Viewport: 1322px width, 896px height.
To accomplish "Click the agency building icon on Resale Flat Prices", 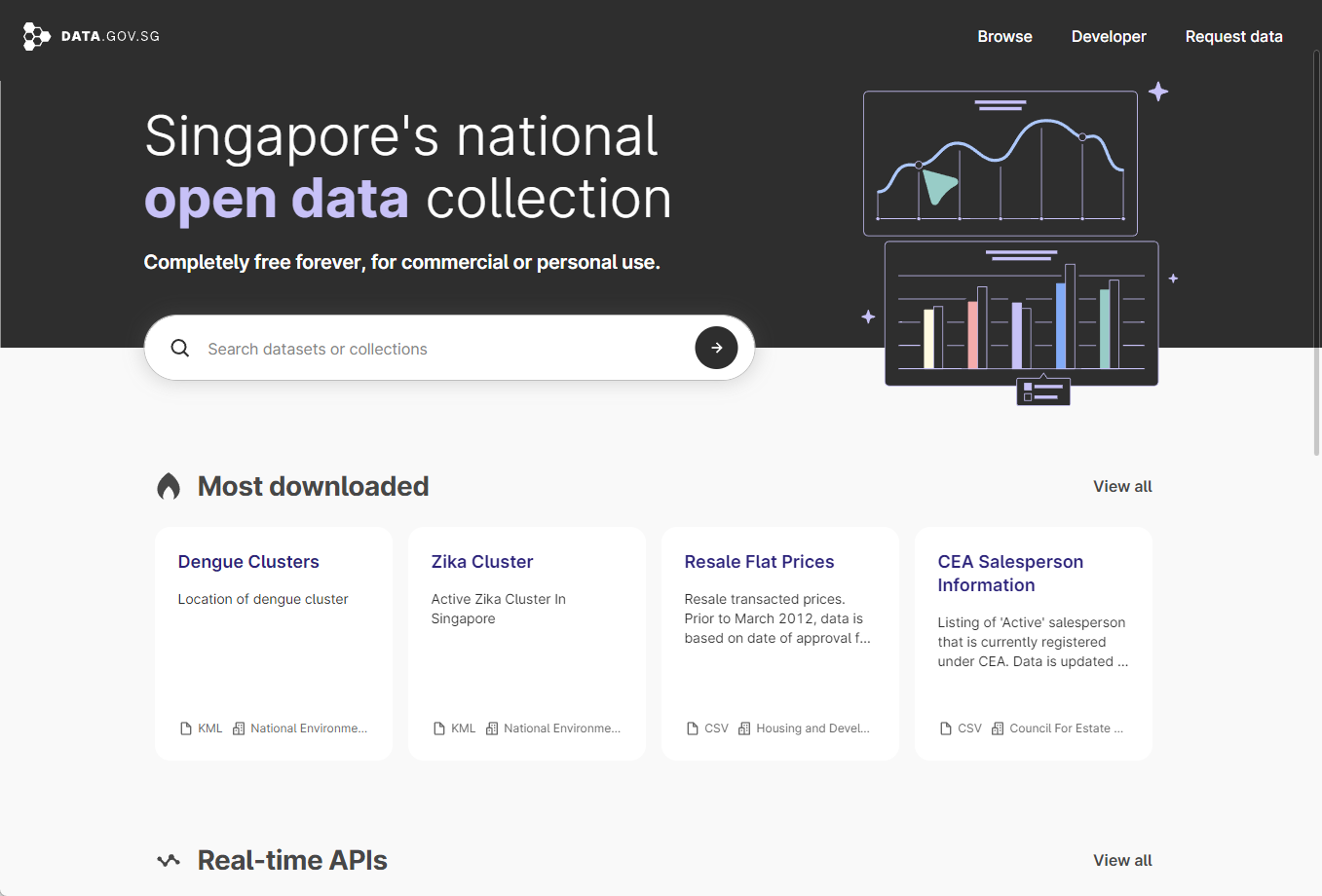I will click(x=744, y=728).
